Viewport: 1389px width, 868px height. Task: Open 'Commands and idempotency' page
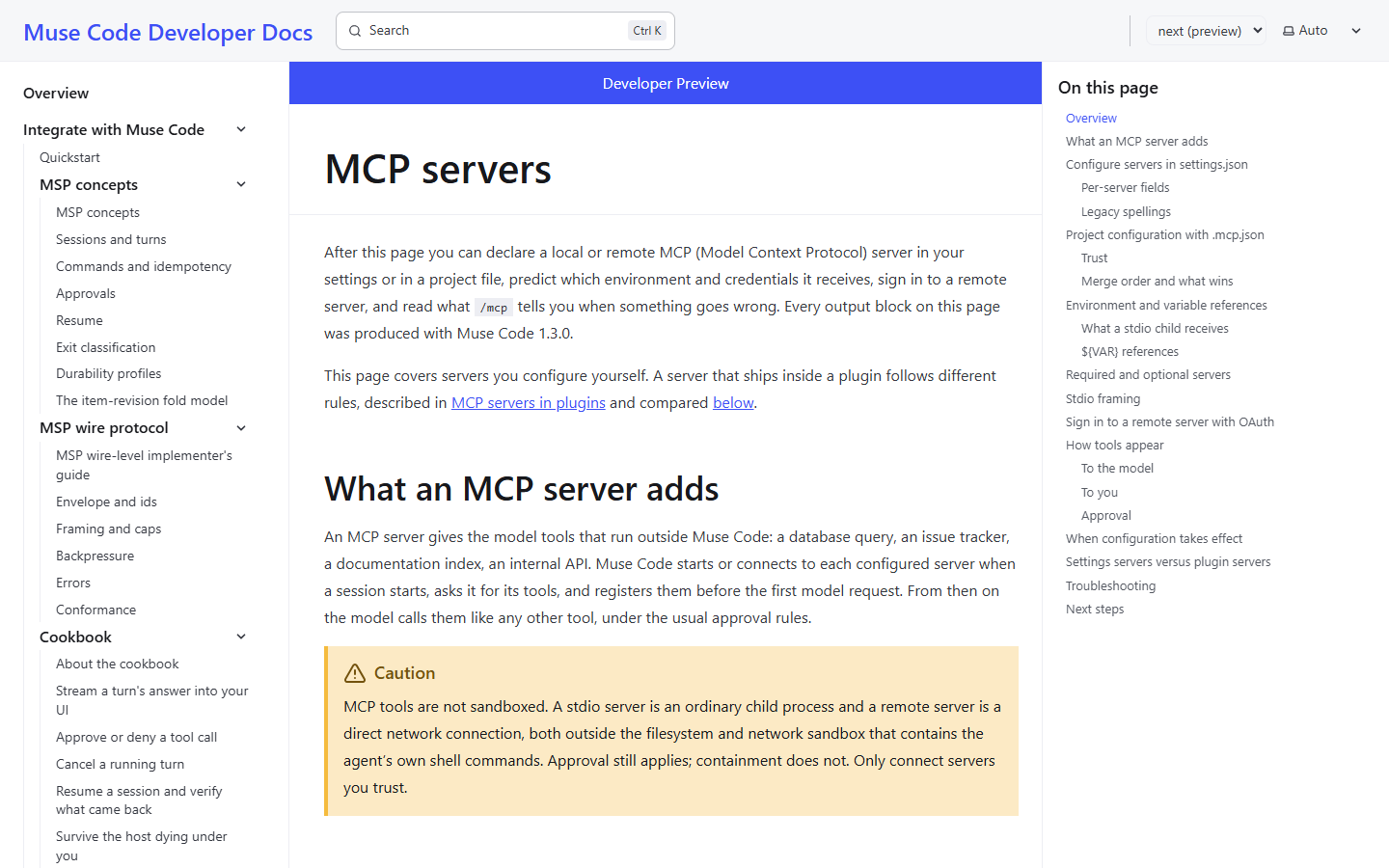coord(144,266)
